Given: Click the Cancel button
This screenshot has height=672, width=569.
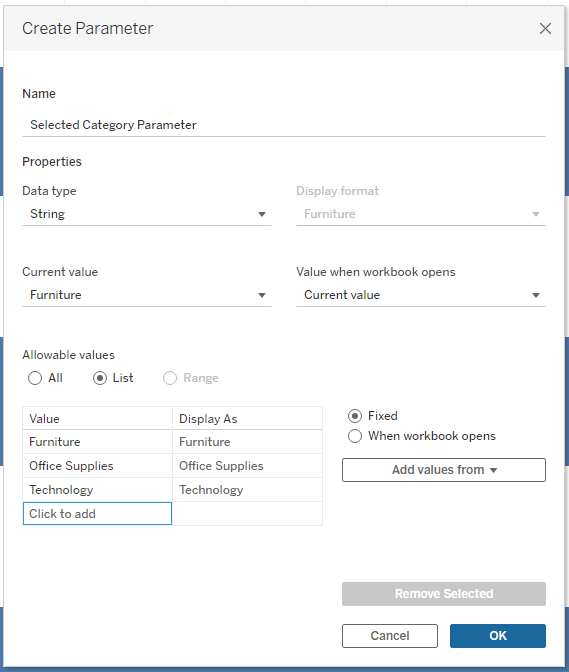Looking at the screenshot, I should tap(389, 636).
